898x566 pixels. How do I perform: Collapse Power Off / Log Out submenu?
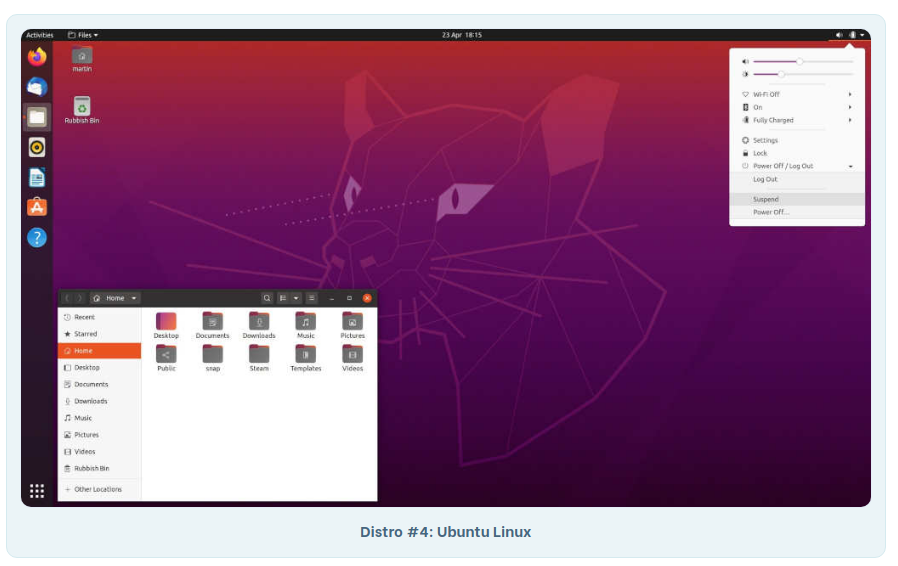click(797, 166)
